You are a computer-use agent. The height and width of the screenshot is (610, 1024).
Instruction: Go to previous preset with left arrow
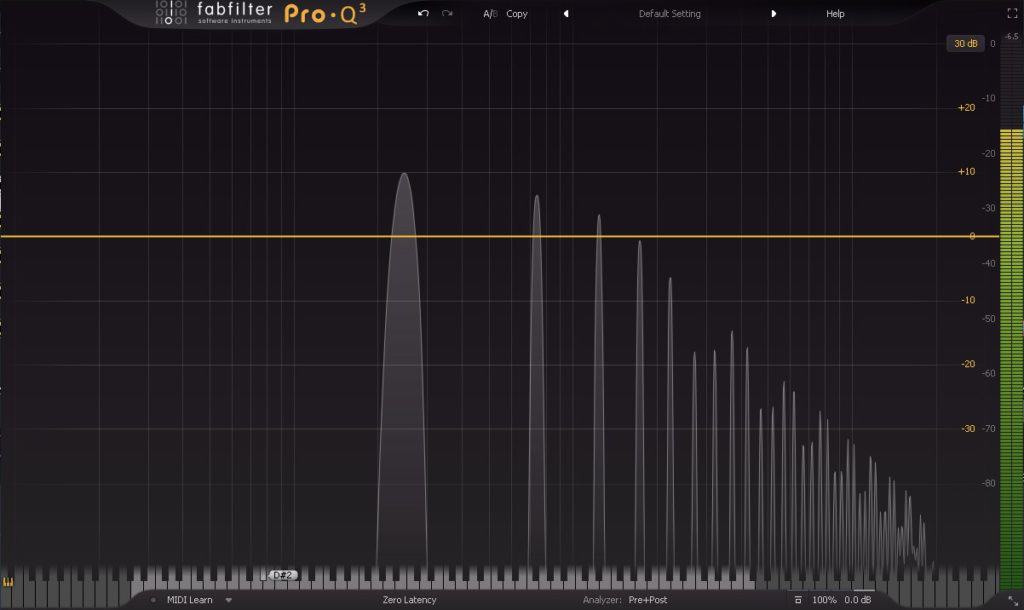[x=566, y=13]
